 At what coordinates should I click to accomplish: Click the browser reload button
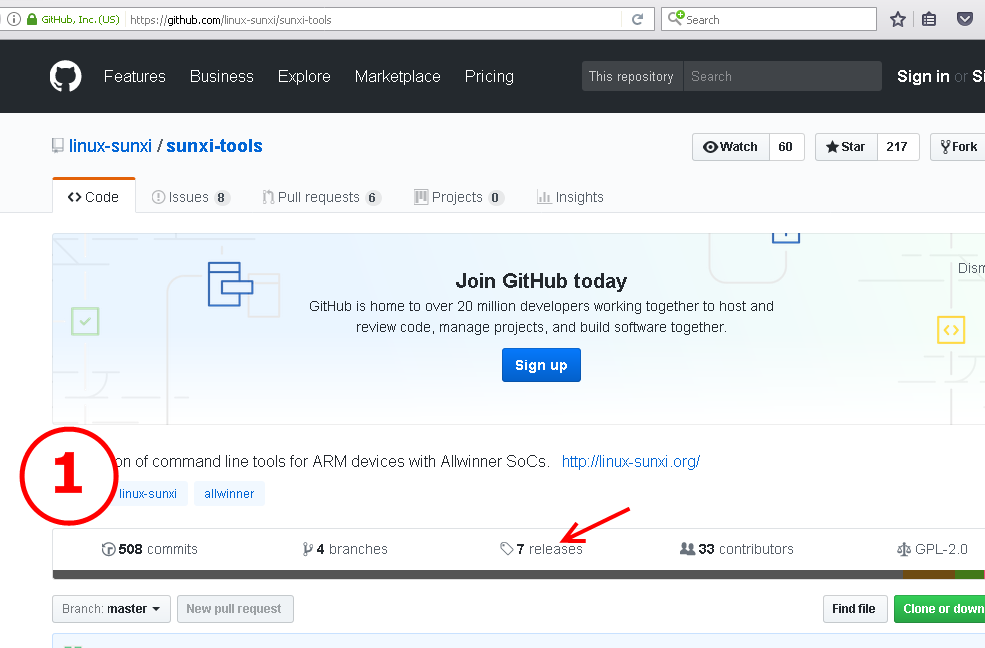[x=638, y=19]
